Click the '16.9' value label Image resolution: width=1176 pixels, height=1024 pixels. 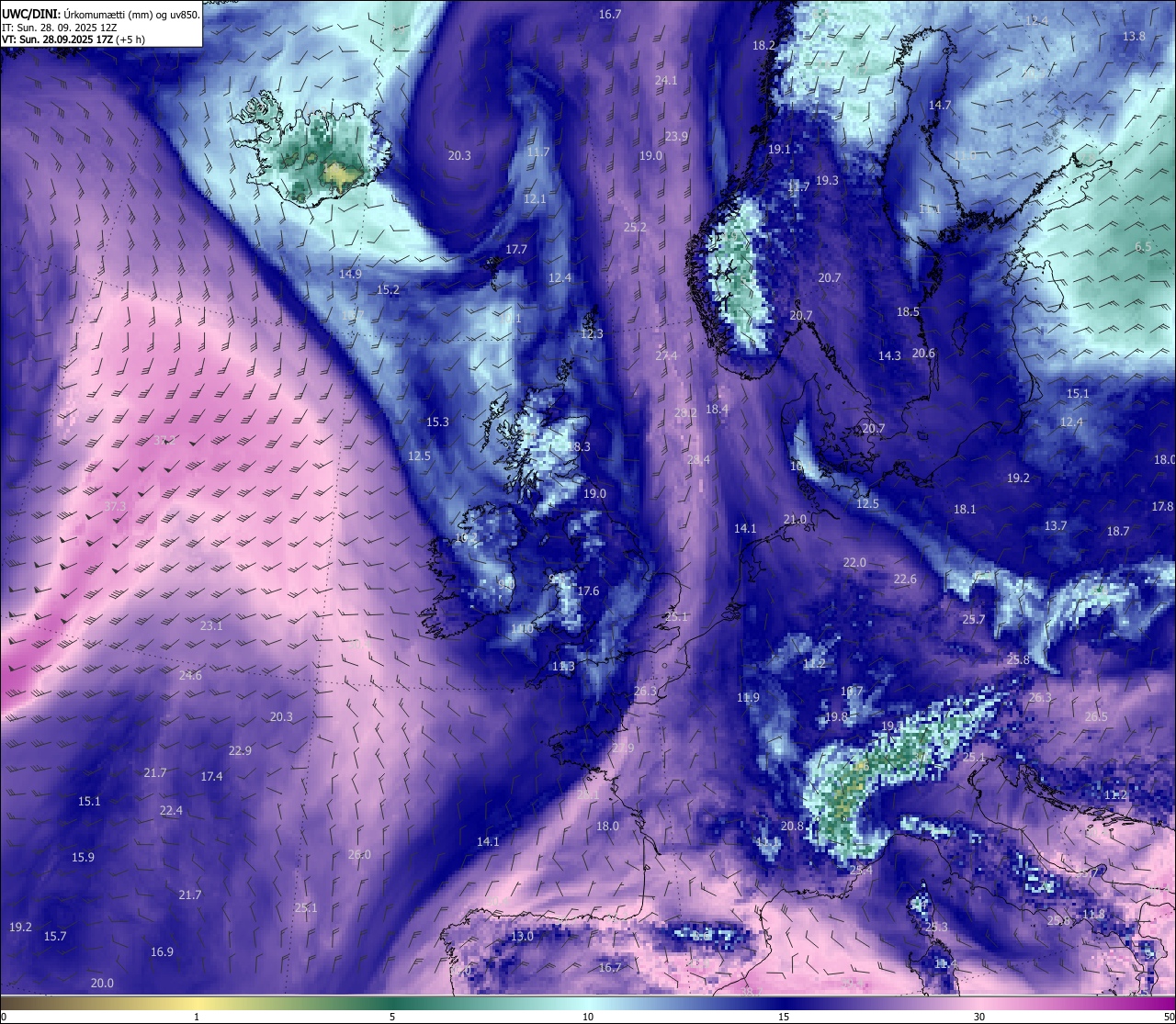coord(162,951)
